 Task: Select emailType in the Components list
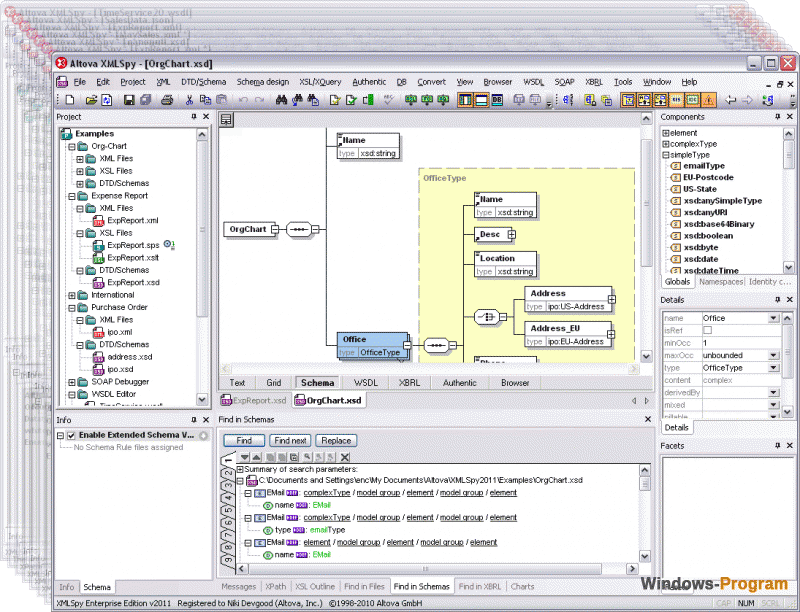click(704, 166)
